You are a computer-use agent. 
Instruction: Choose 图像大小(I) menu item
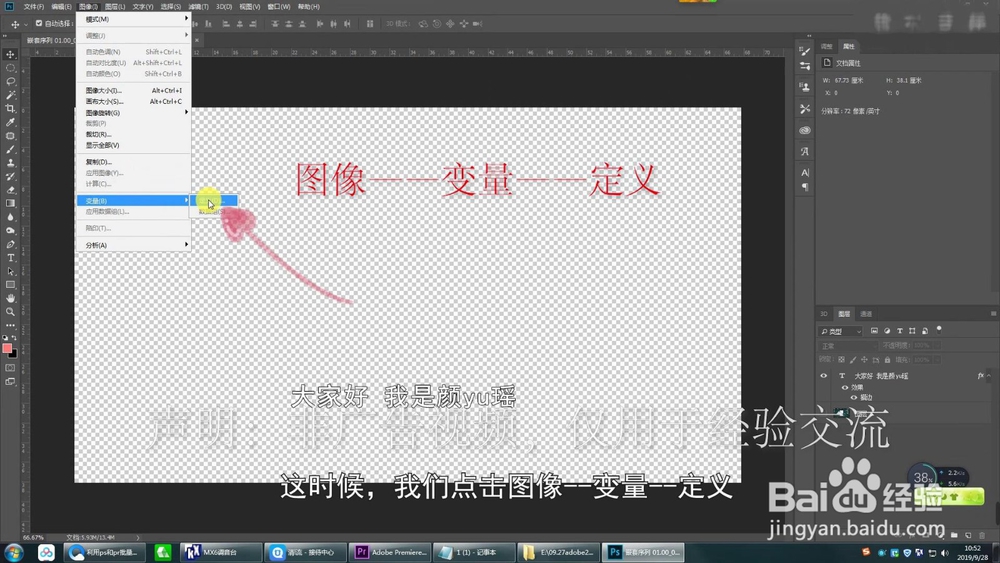133,91
